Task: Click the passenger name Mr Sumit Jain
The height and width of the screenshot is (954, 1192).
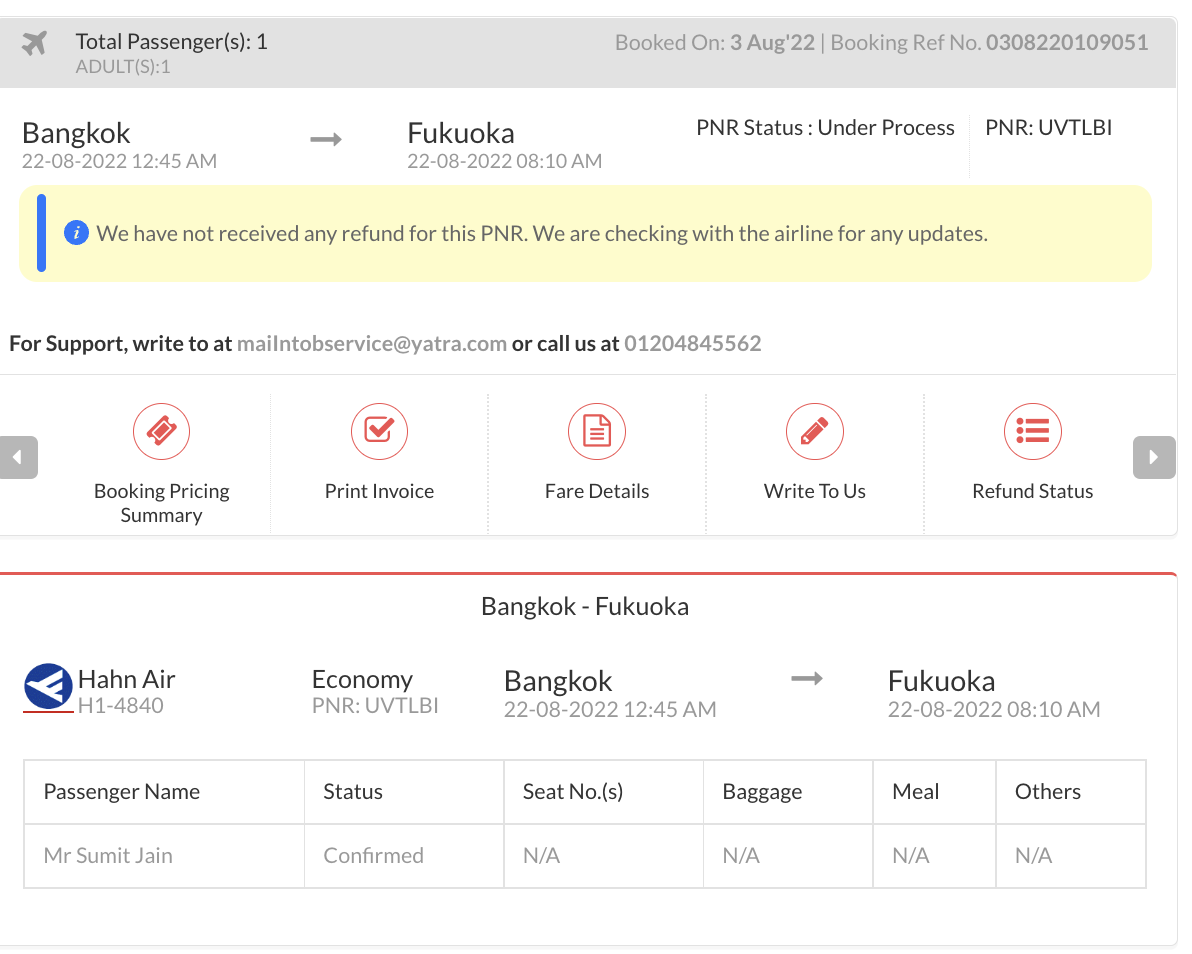Action: pos(108,855)
